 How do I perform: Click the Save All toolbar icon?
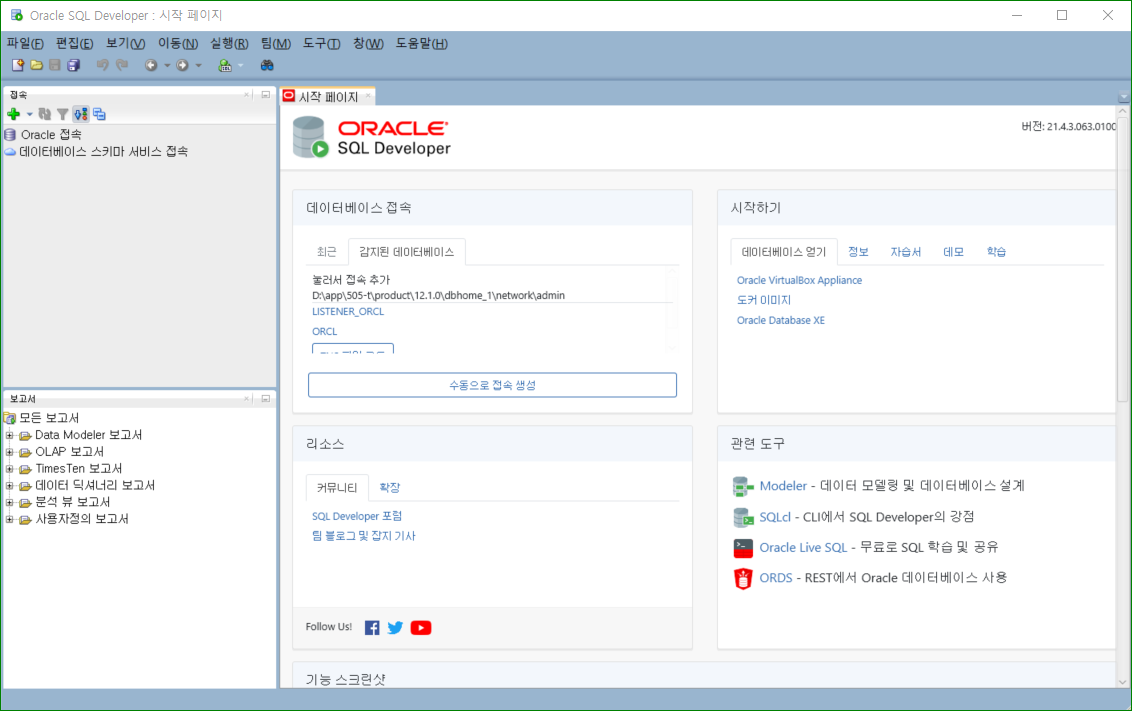[x=74, y=66]
